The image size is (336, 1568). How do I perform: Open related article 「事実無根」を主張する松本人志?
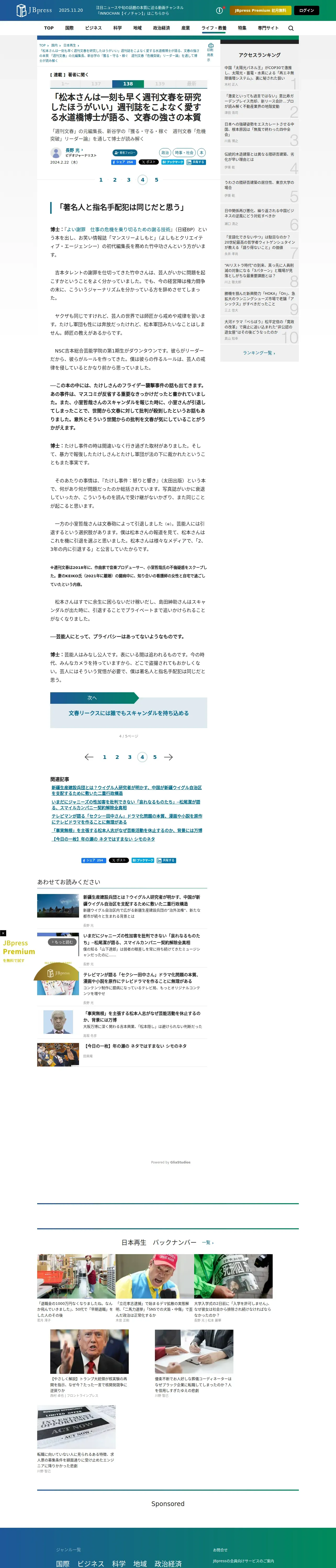pos(127,830)
